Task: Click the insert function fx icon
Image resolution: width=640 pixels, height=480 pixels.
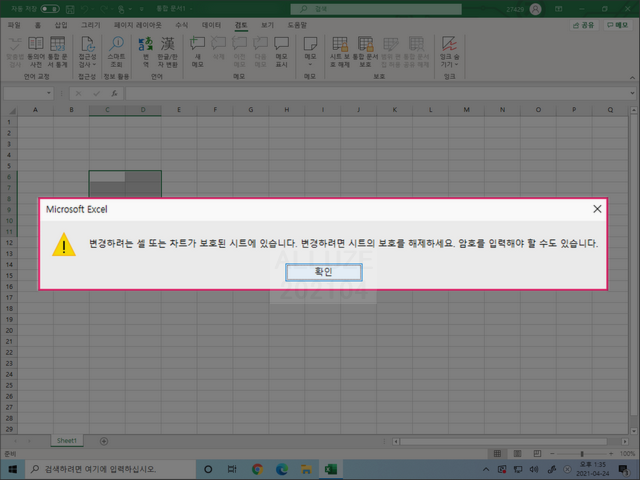Action: [x=115, y=93]
